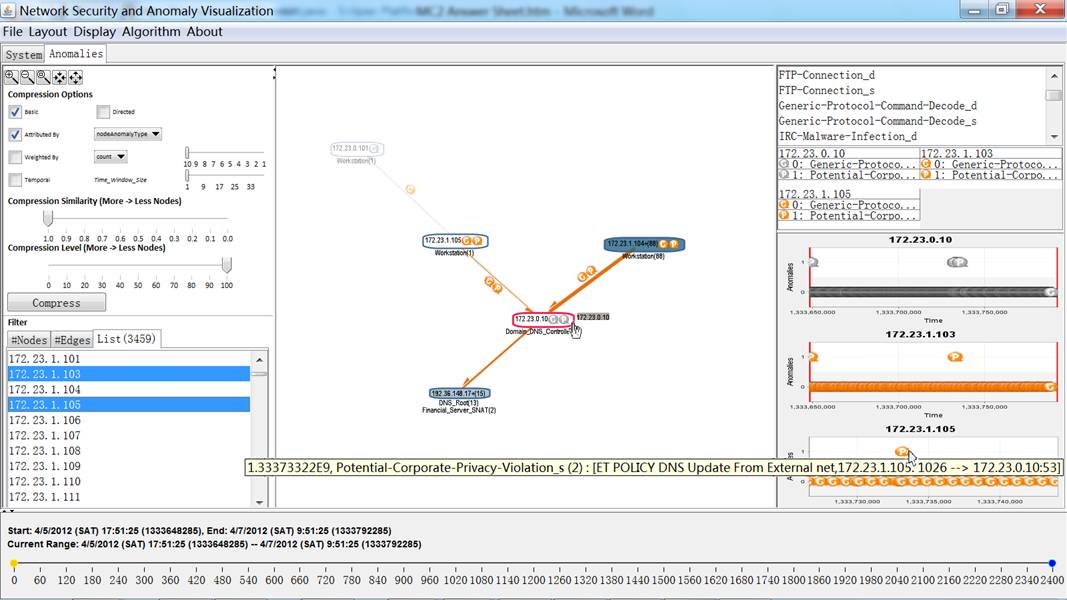Select 172.23.1.105 in the list

(x=129, y=405)
